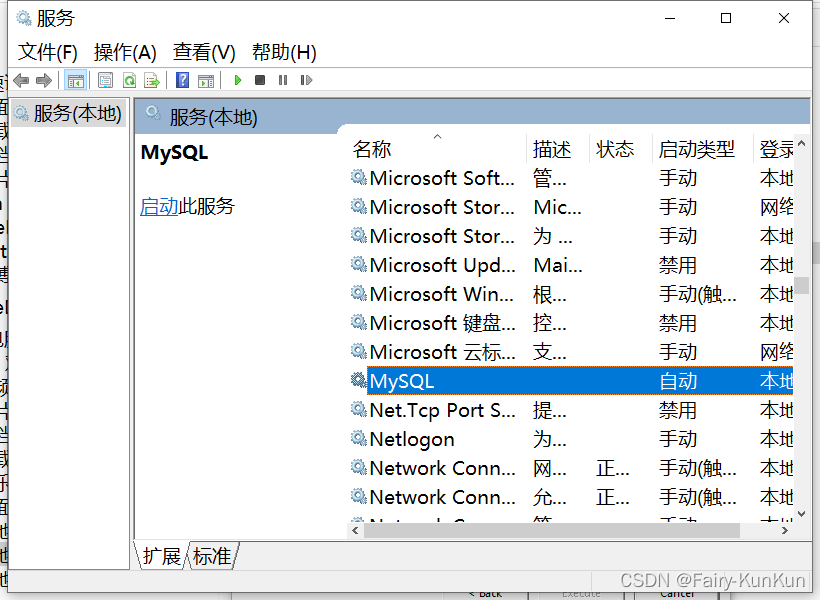
Task: Sort by the 描述 column header
Action: (558, 150)
